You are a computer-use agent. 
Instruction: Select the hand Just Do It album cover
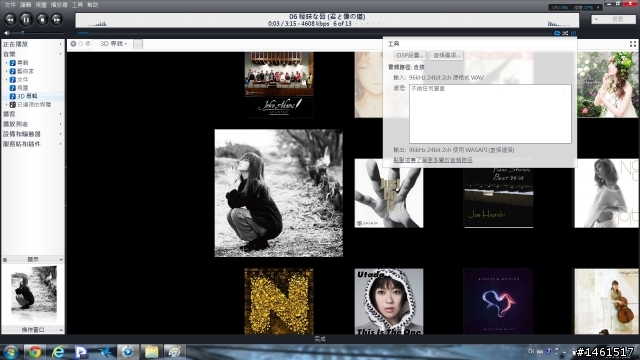point(389,193)
